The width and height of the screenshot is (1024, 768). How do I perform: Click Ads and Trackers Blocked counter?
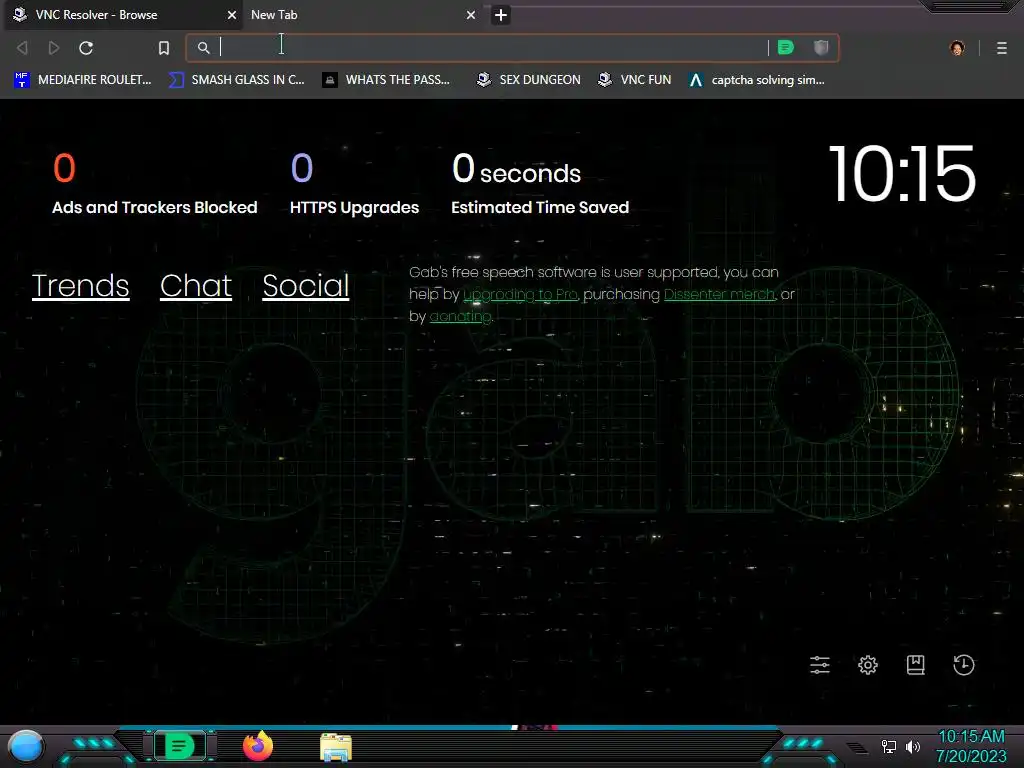point(155,184)
